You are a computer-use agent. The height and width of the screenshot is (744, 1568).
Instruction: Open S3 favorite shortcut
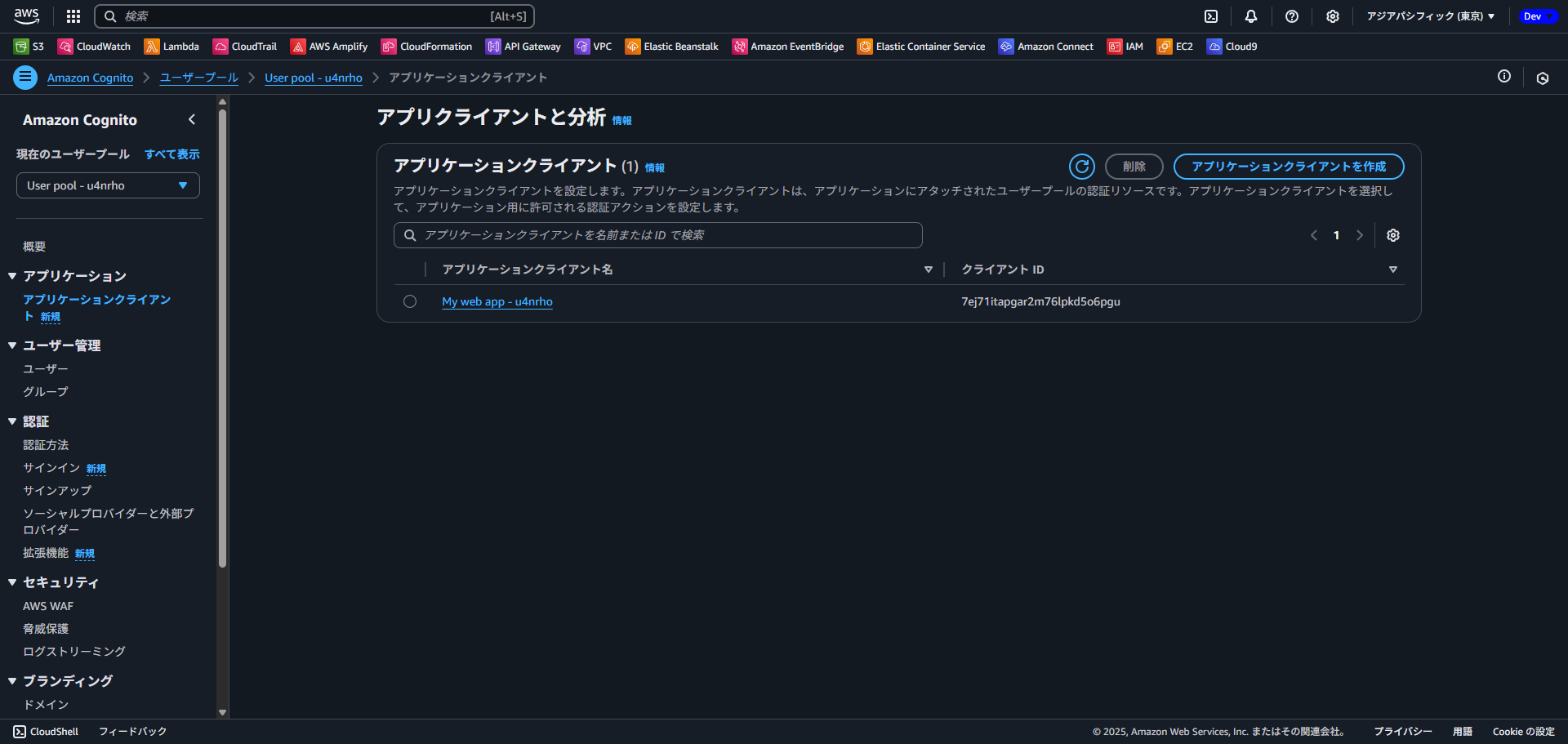tap(29, 47)
